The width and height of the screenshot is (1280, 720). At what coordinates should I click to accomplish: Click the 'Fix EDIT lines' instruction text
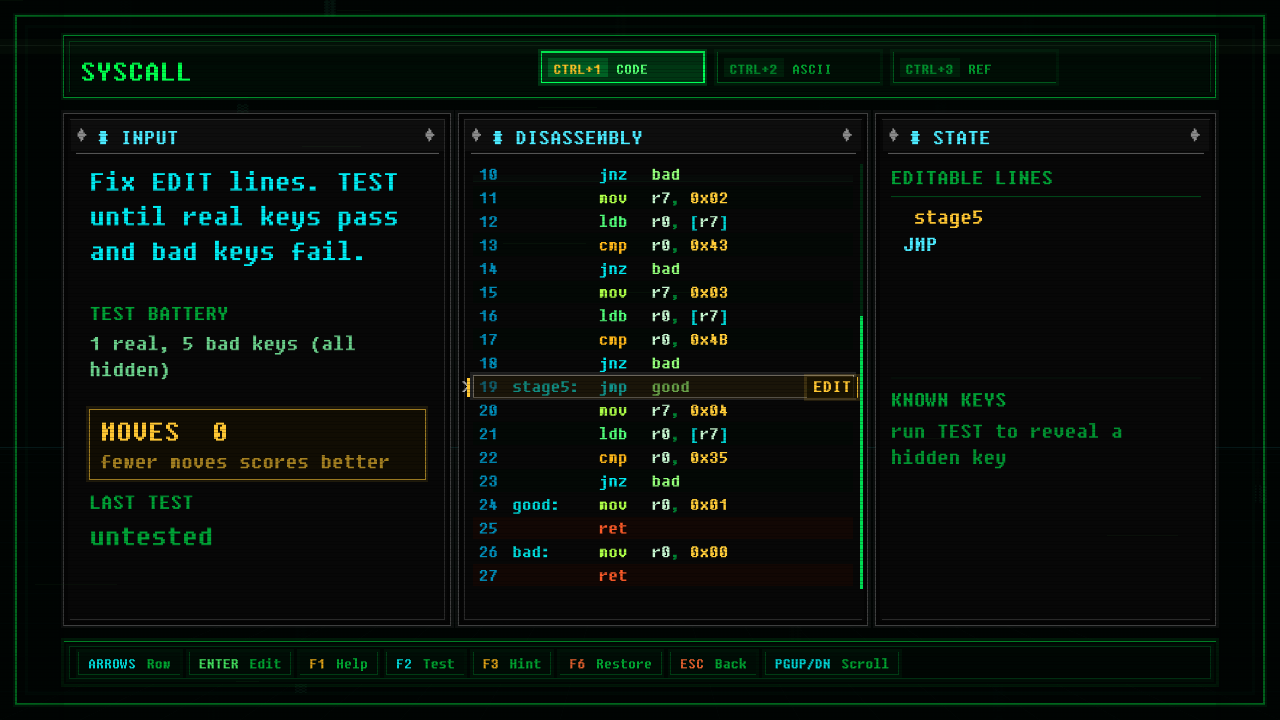pyautogui.click(x=244, y=217)
